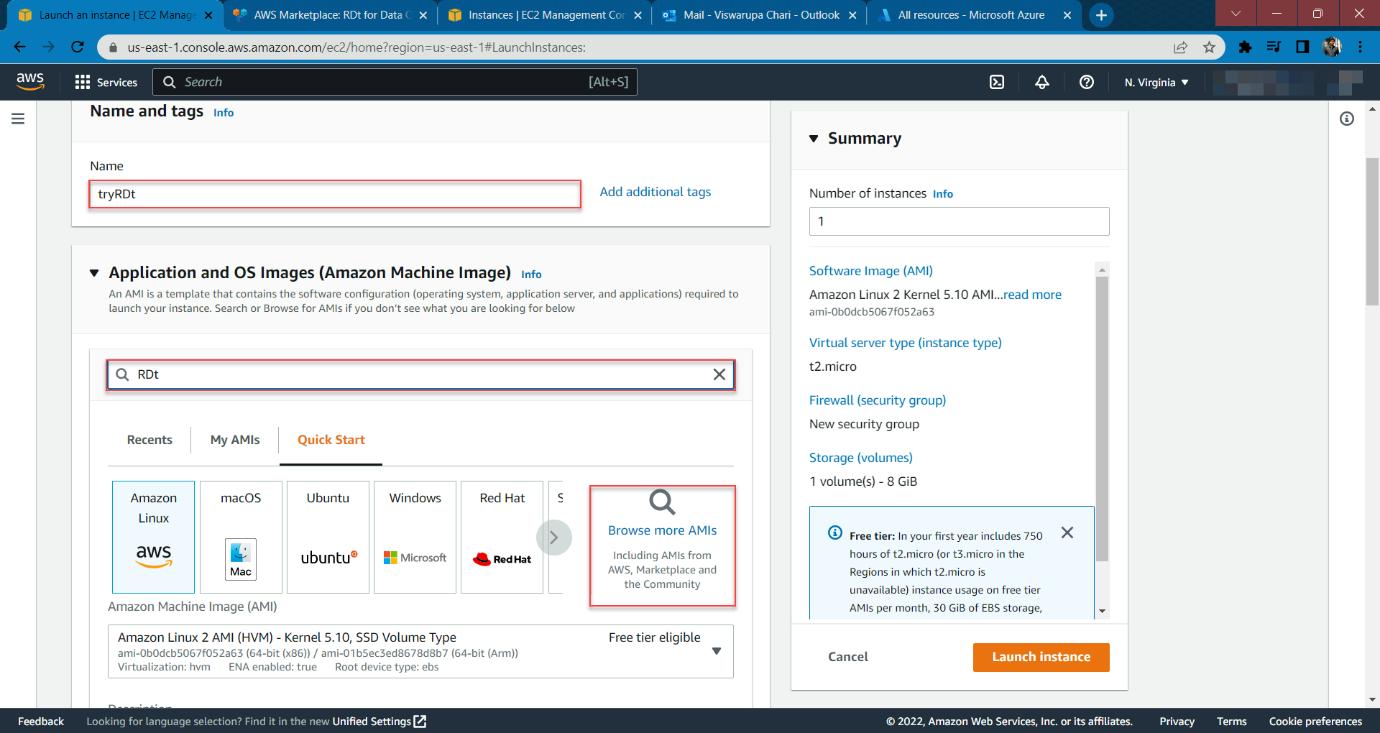This screenshot has width=1380, height=733.
Task: Select the Windows AMI card
Action: point(414,537)
